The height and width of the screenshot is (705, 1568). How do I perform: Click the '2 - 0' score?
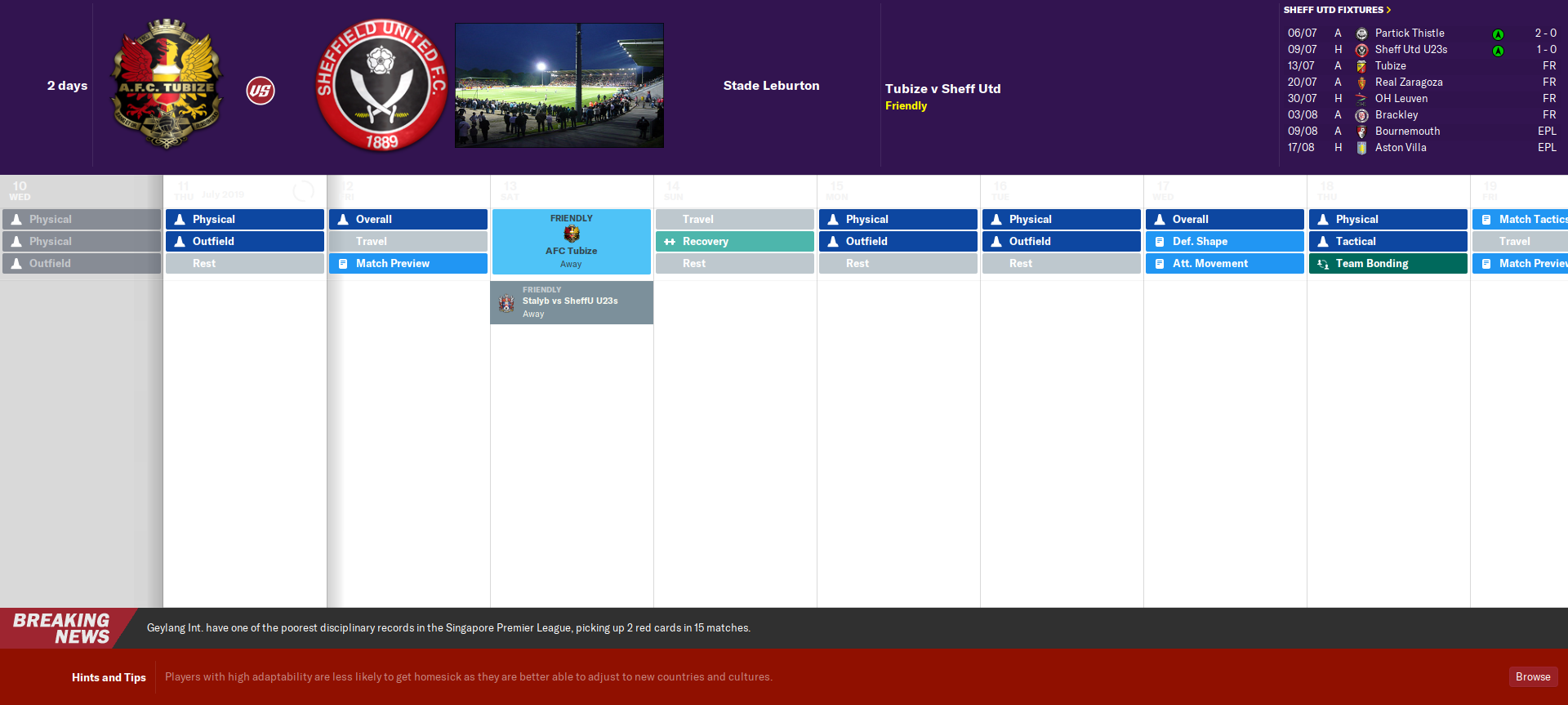pyautogui.click(x=1545, y=33)
